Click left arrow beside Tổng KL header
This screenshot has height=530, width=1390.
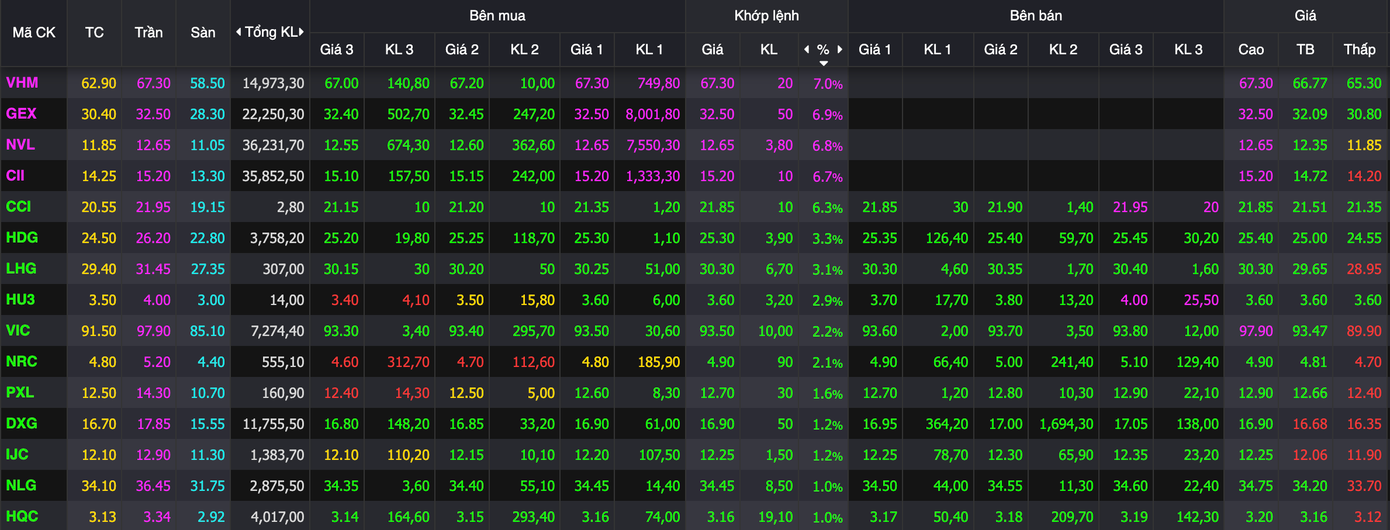[x=237, y=32]
